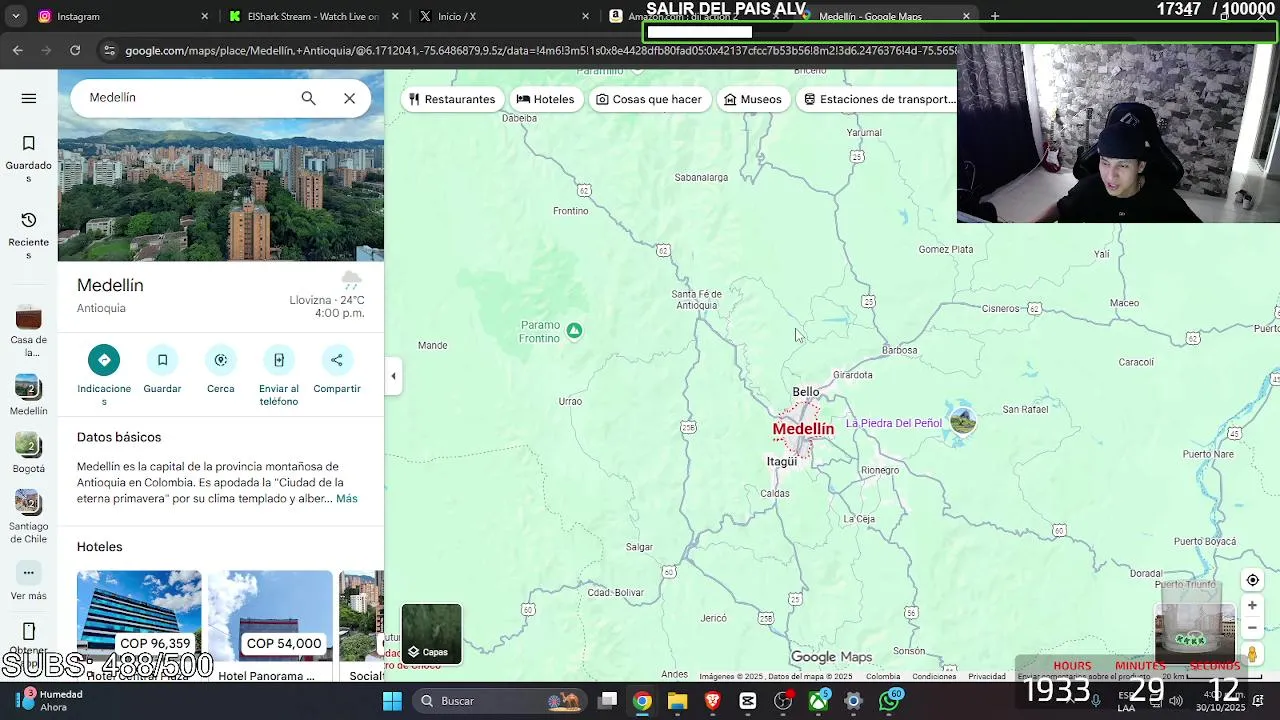Switch to the ElShark Stream browser tab
Viewport: 1280px width, 720px height.
[x=312, y=16]
